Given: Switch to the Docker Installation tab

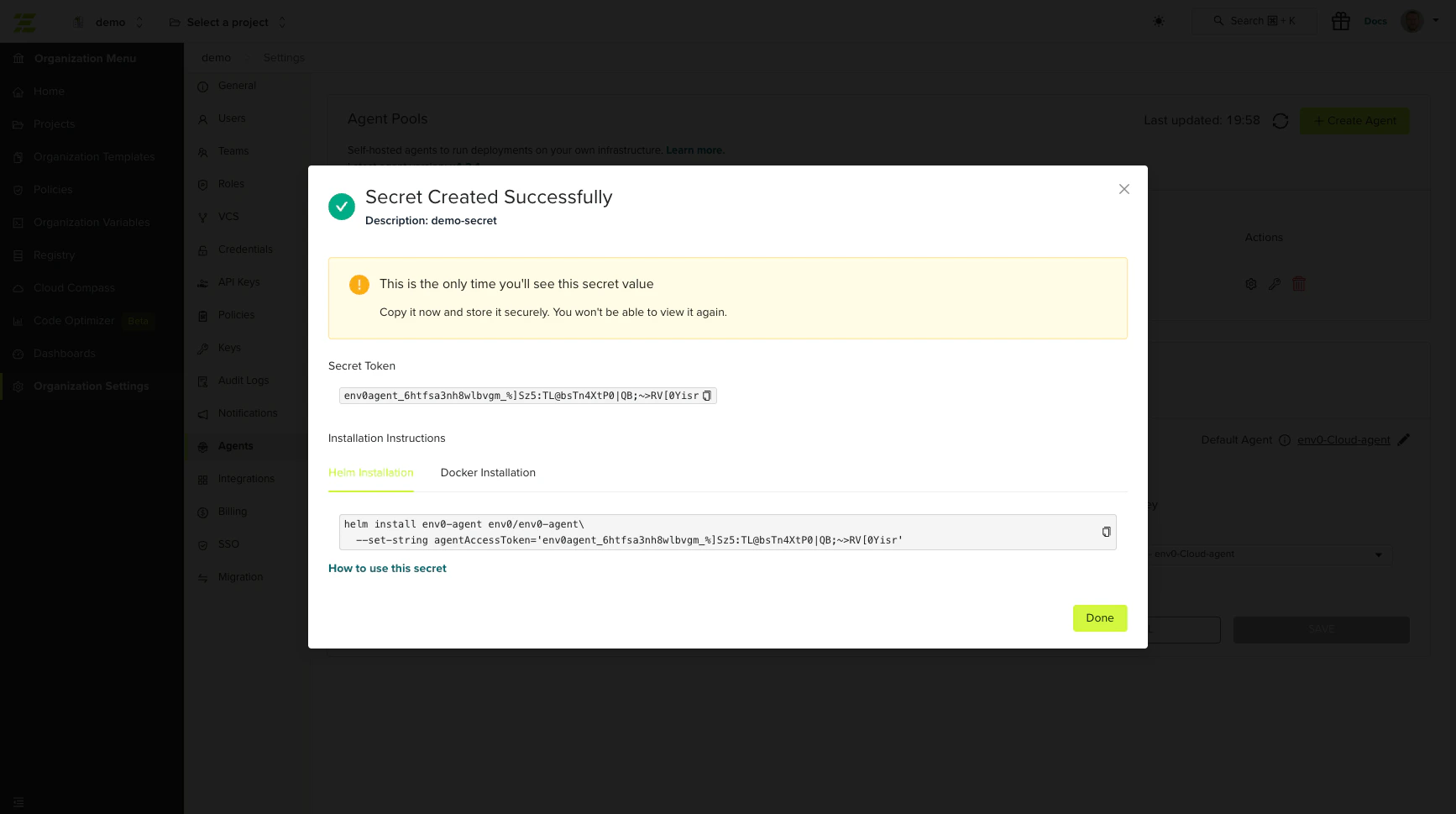Looking at the screenshot, I should click(488, 472).
